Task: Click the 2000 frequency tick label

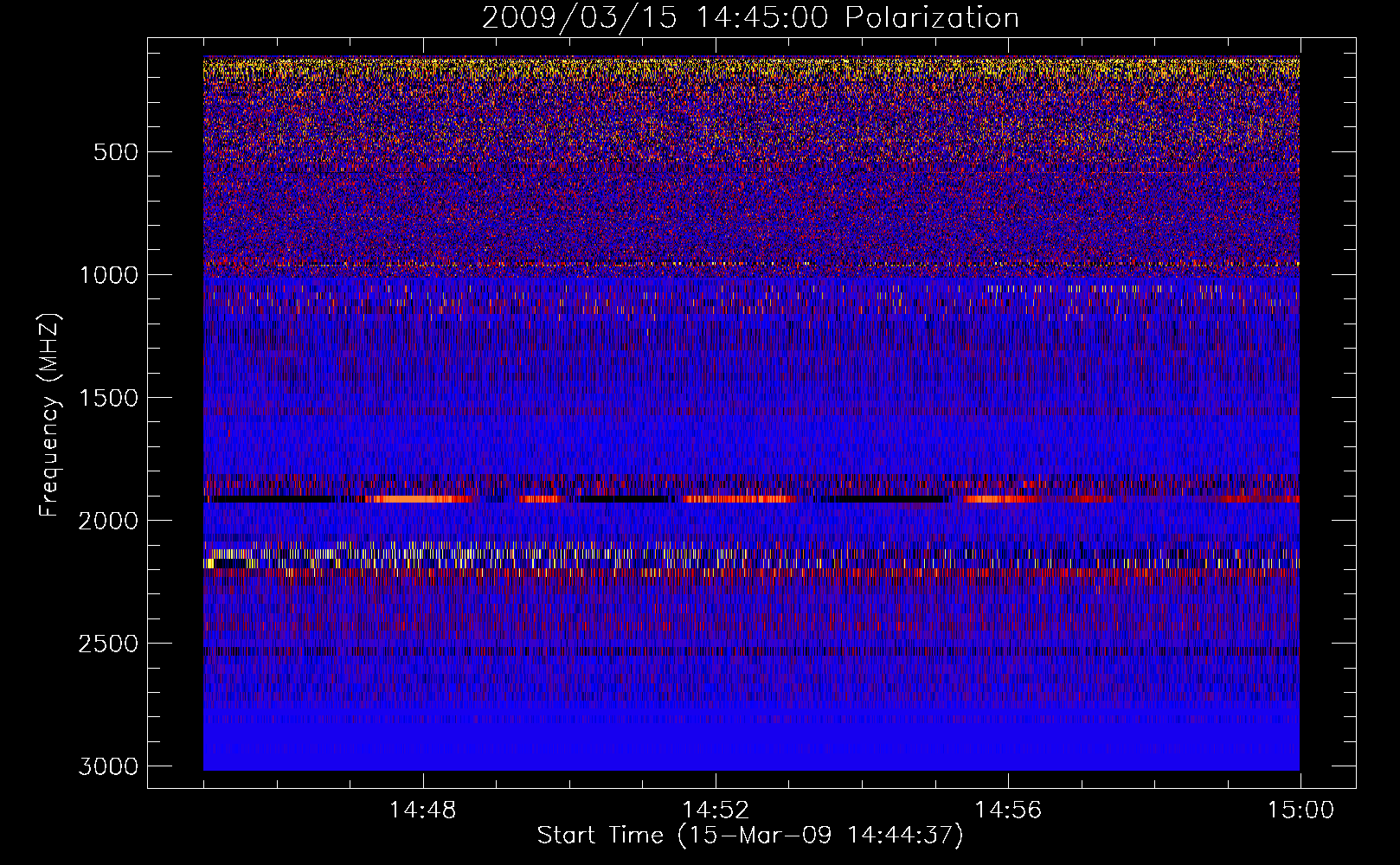Action: click(108, 521)
